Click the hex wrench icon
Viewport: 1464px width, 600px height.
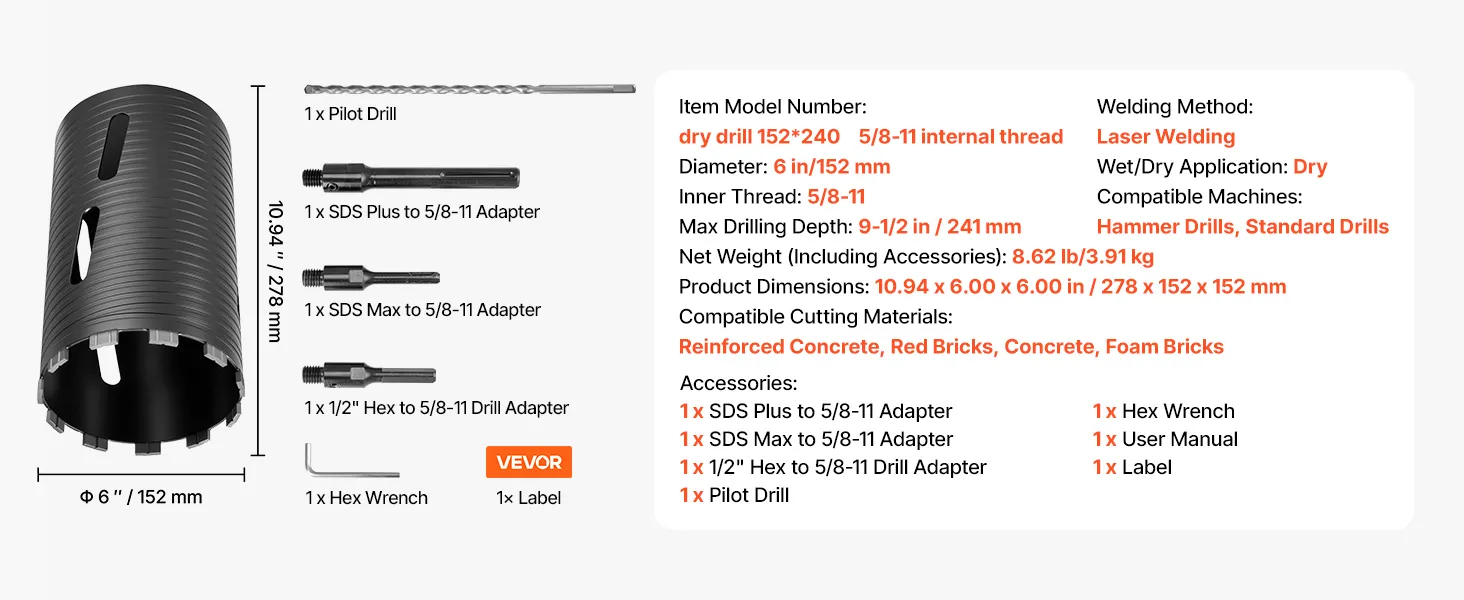pyautogui.click(x=351, y=463)
